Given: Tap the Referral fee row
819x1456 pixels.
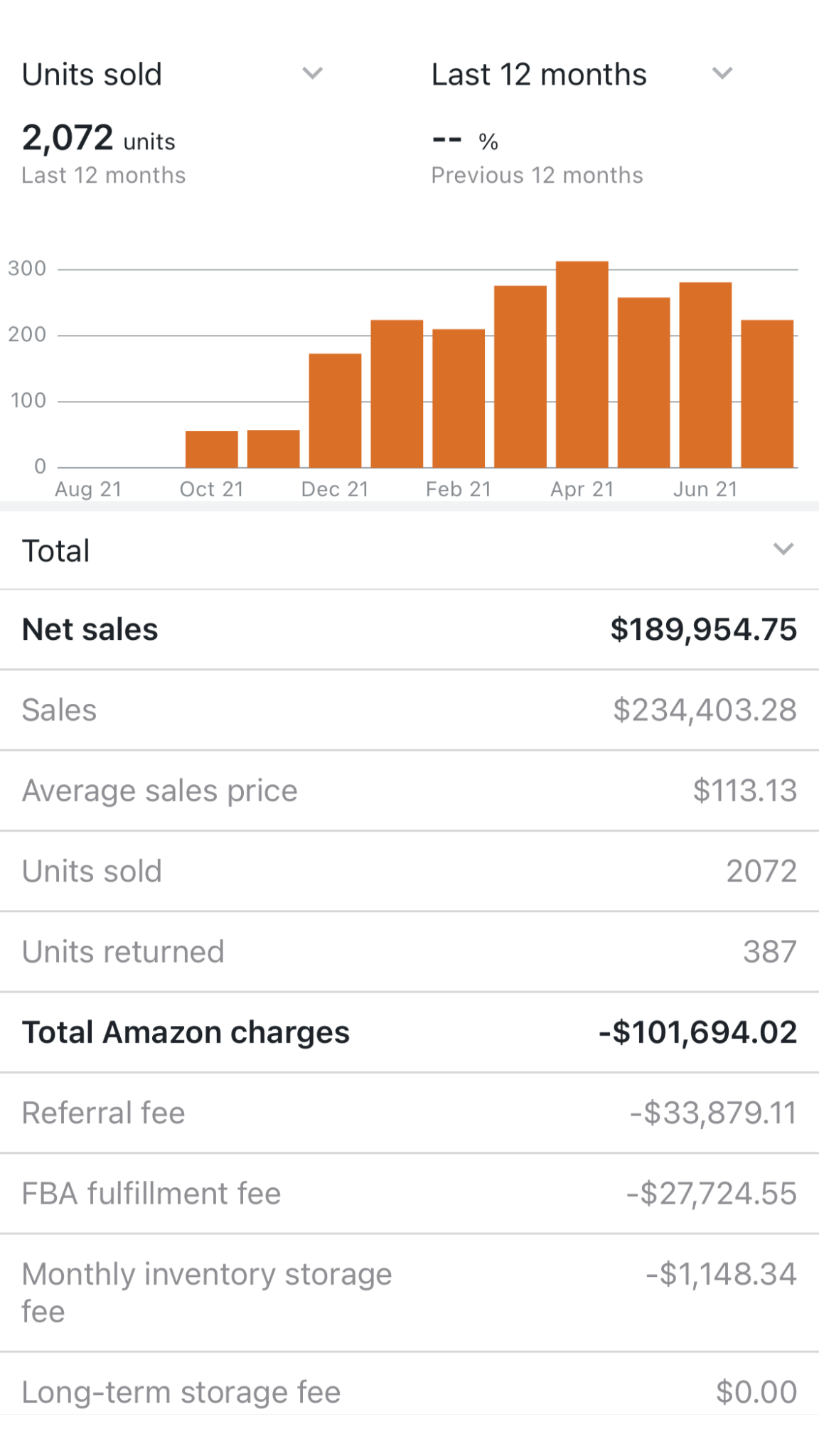Looking at the screenshot, I should pyautogui.click(x=409, y=1113).
